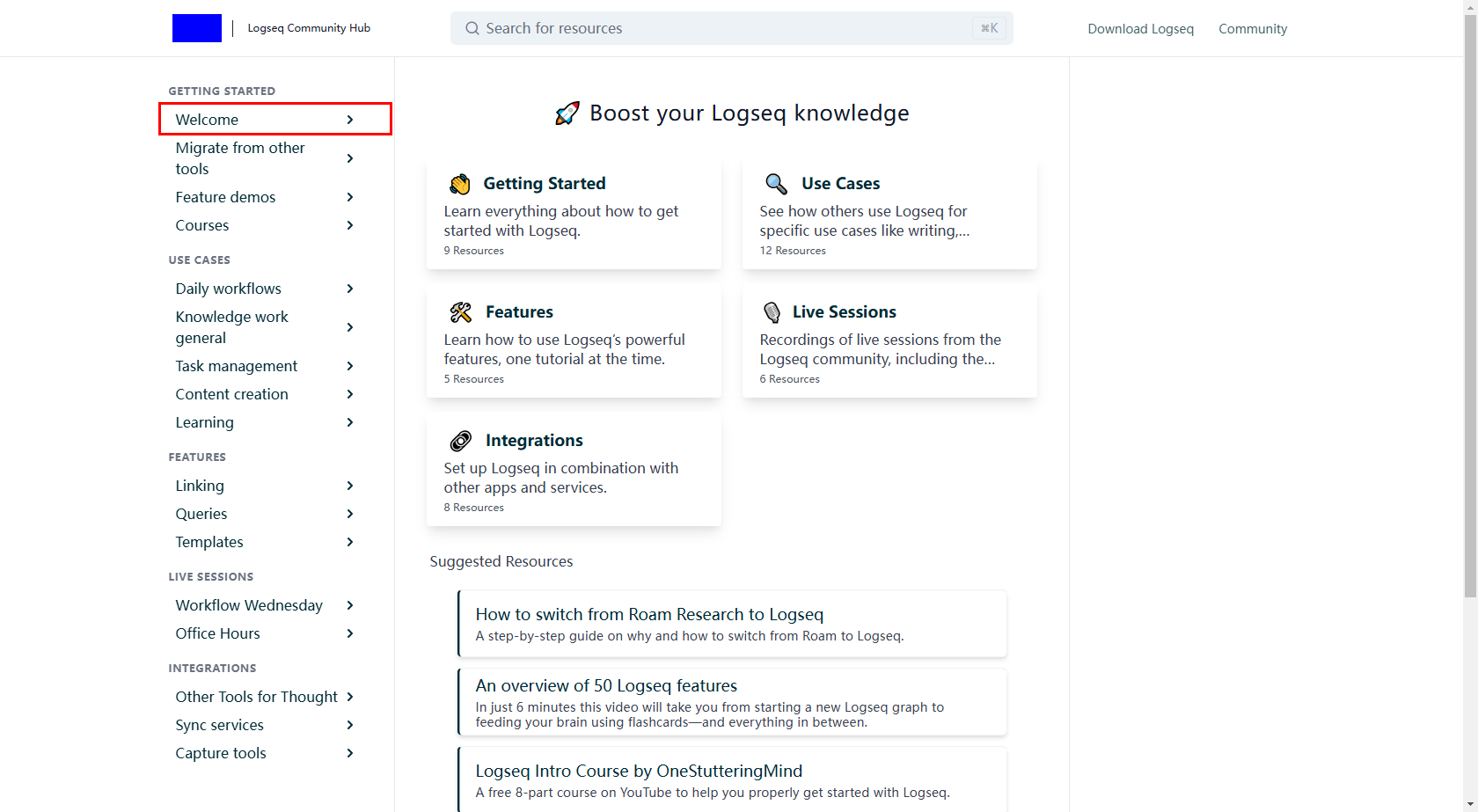Click the search magnifier icon in search bar
The image size is (1478, 812).
pos(472,28)
